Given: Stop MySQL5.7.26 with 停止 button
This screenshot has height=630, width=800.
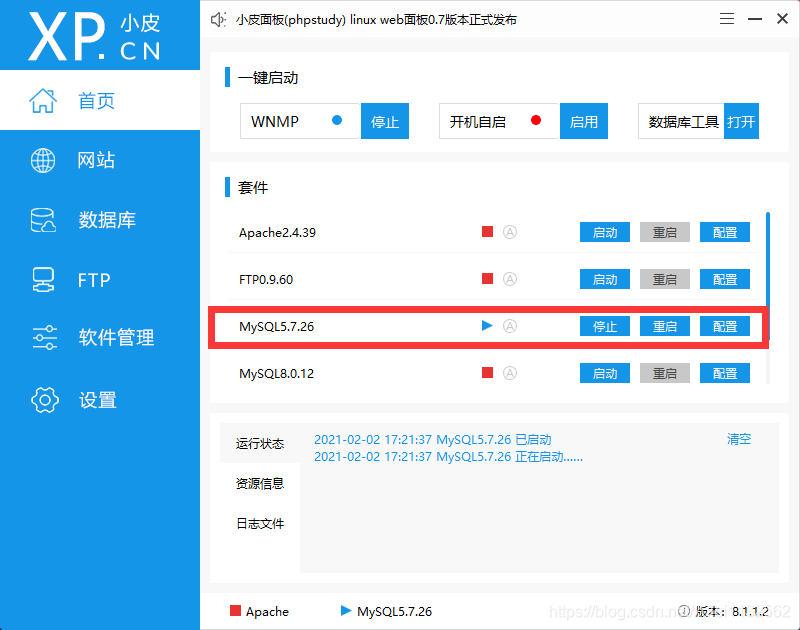Looking at the screenshot, I should click(605, 326).
